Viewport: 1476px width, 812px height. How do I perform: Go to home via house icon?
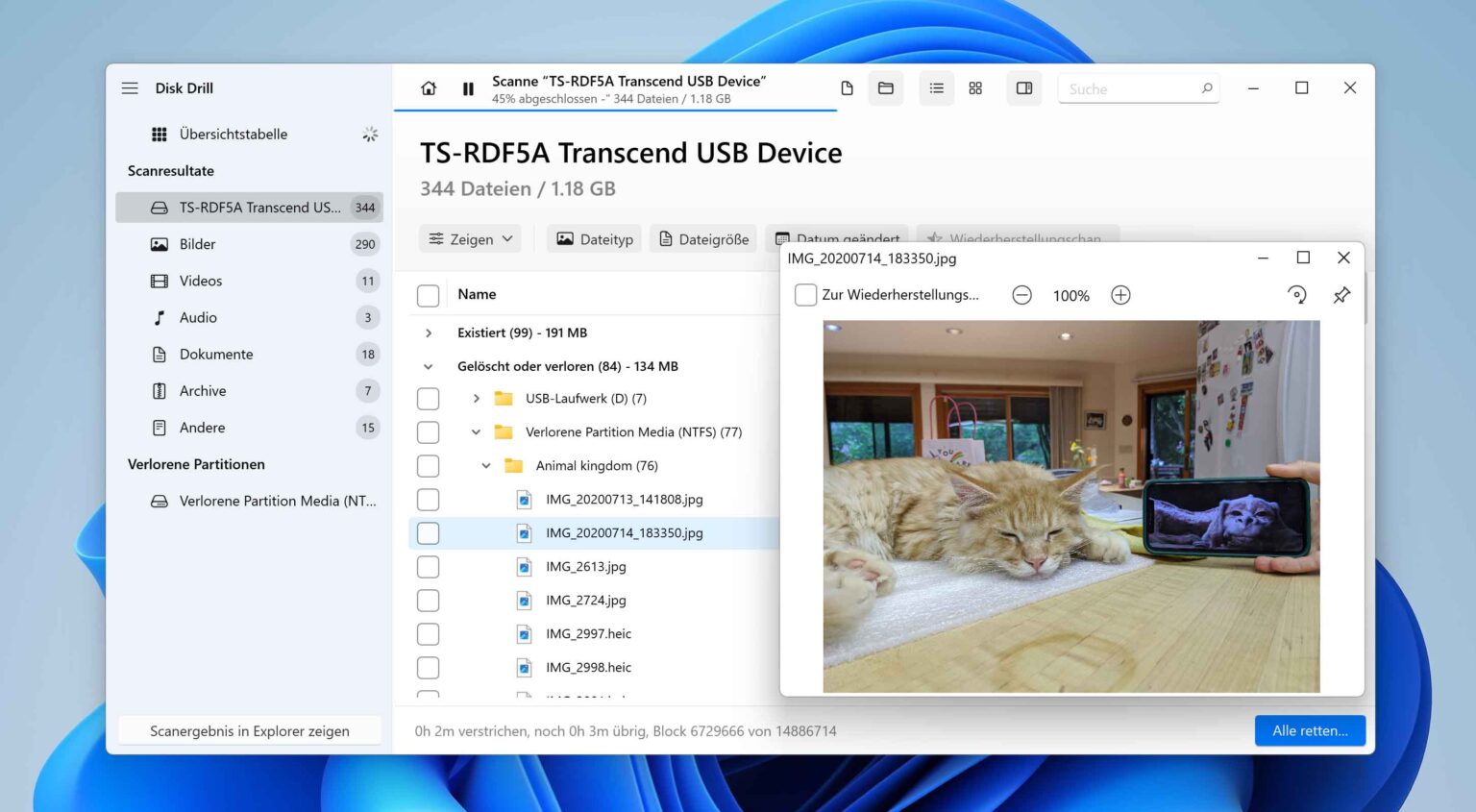pos(429,88)
